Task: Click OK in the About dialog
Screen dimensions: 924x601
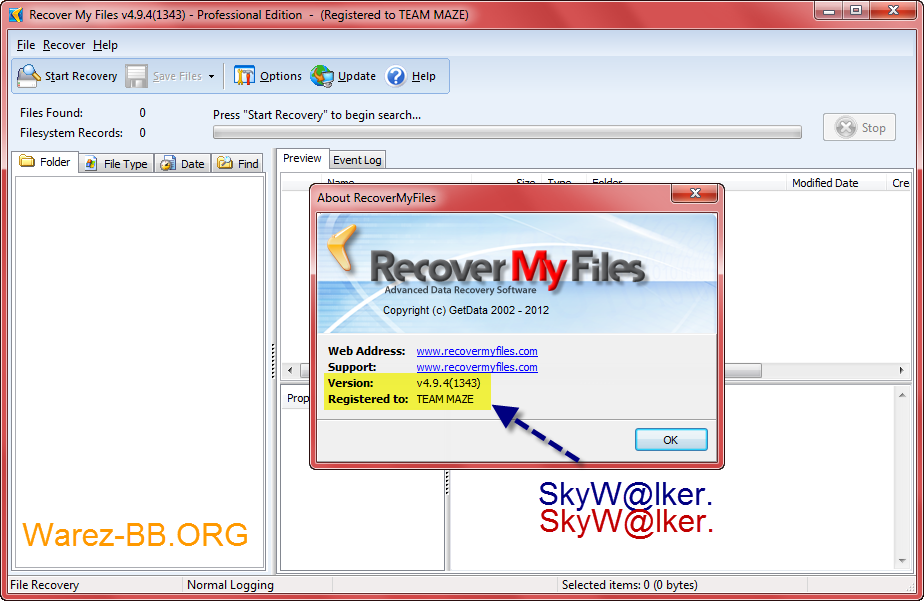Action: point(671,440)
